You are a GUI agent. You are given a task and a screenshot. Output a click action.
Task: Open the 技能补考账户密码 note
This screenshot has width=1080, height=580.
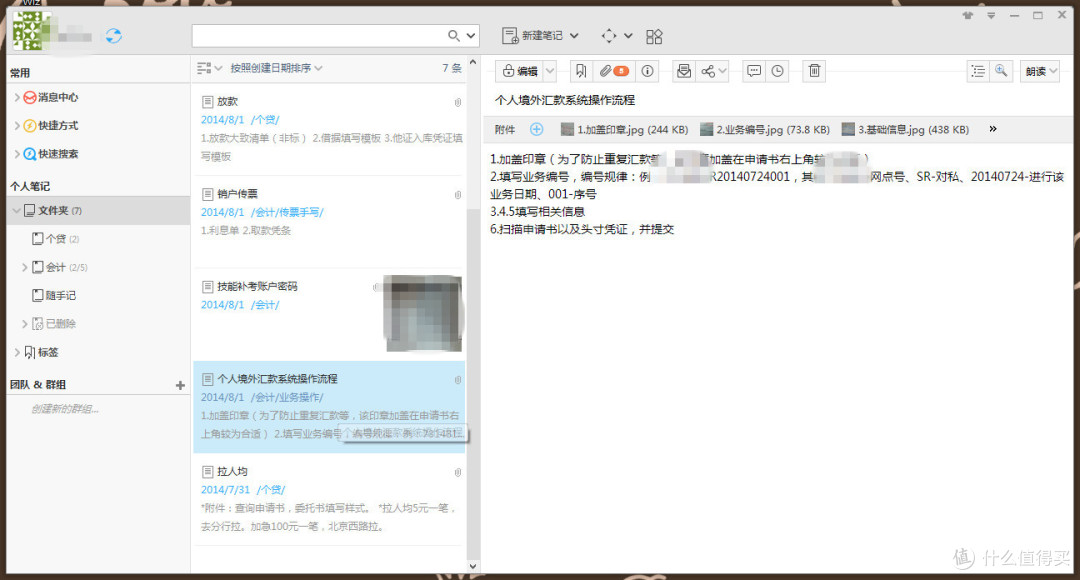pos(329,313)
